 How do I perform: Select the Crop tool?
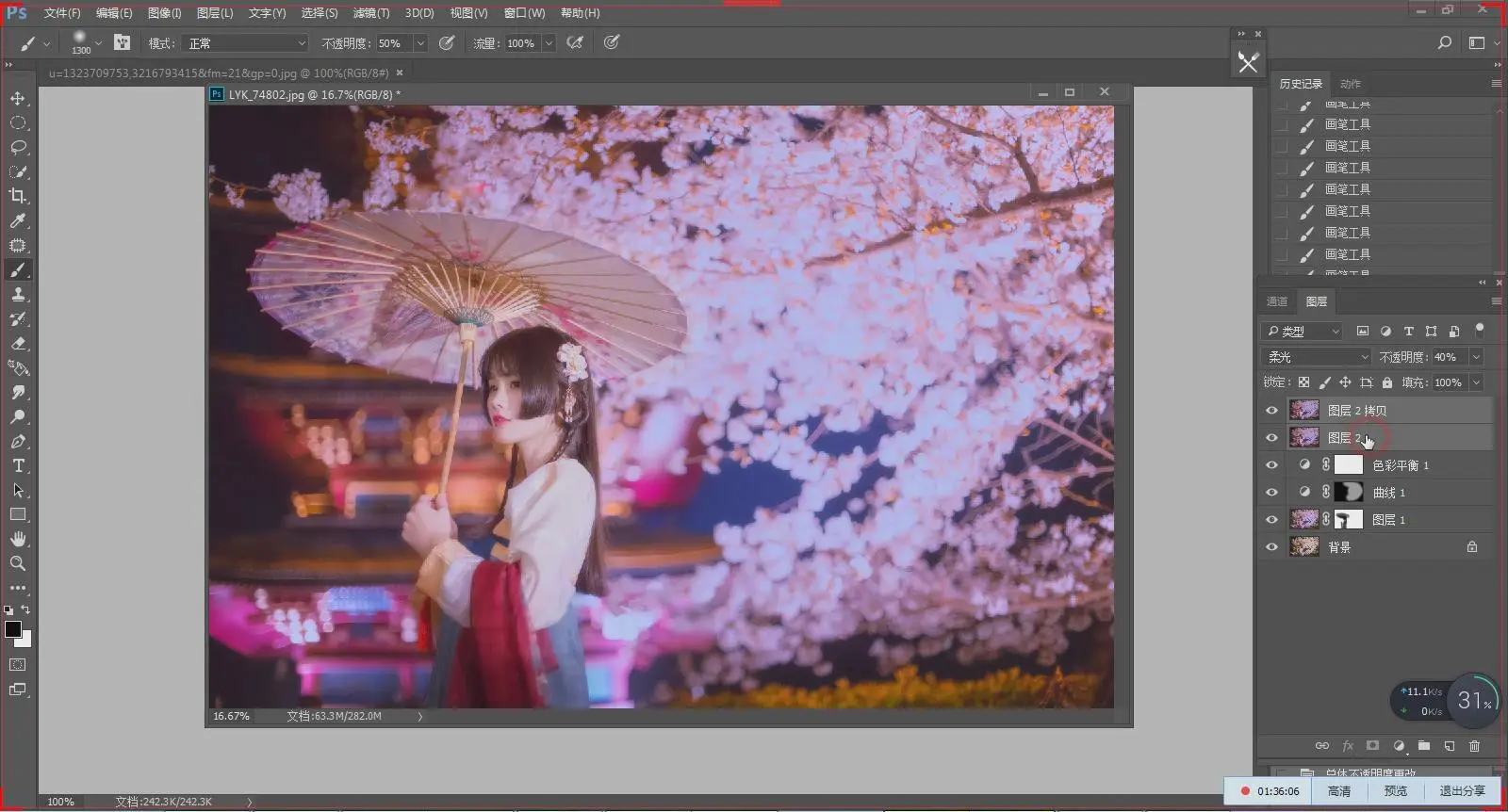coord(18,196)
